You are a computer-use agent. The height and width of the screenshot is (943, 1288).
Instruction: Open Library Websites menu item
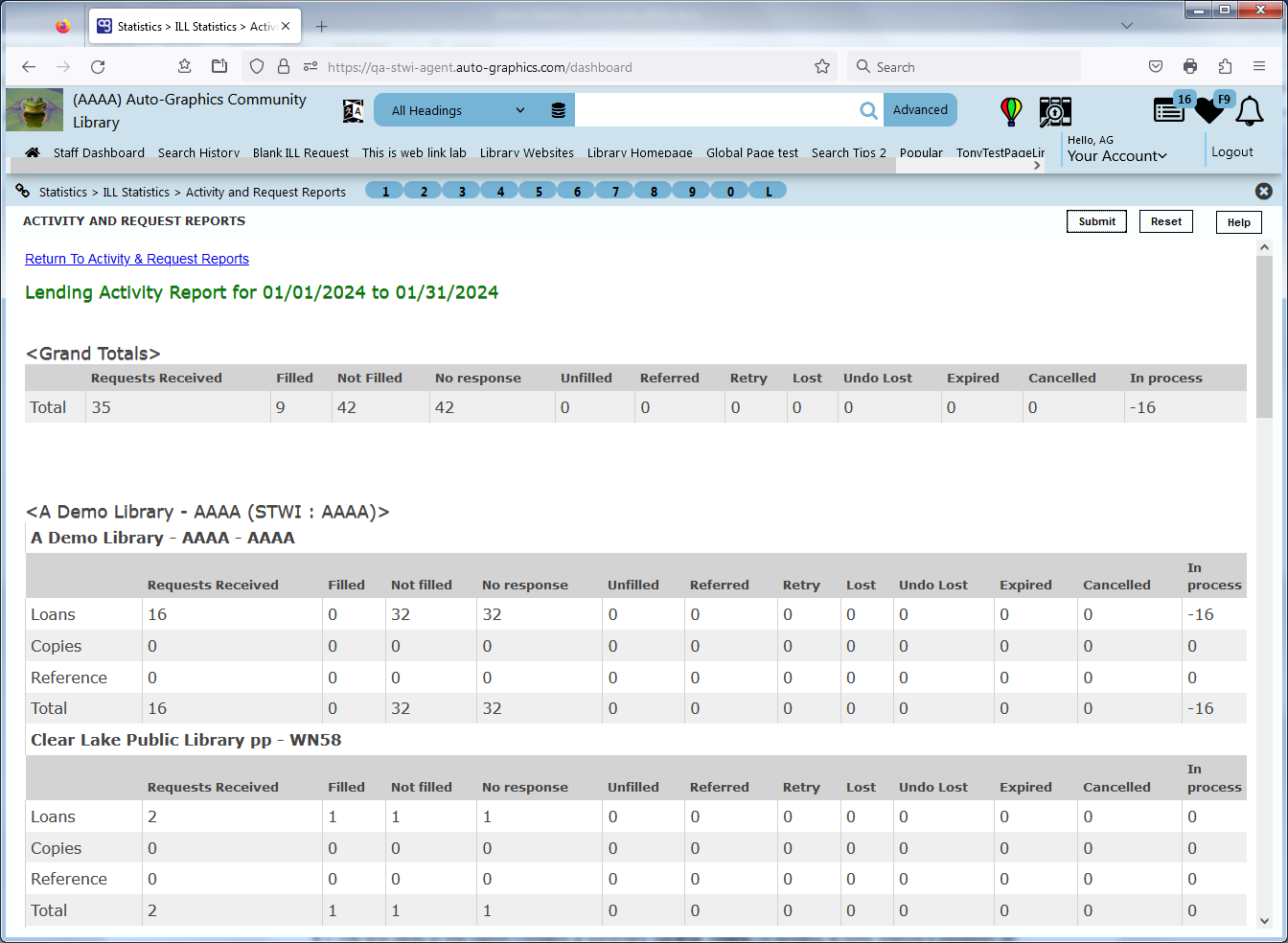click(x=527, y=152)
